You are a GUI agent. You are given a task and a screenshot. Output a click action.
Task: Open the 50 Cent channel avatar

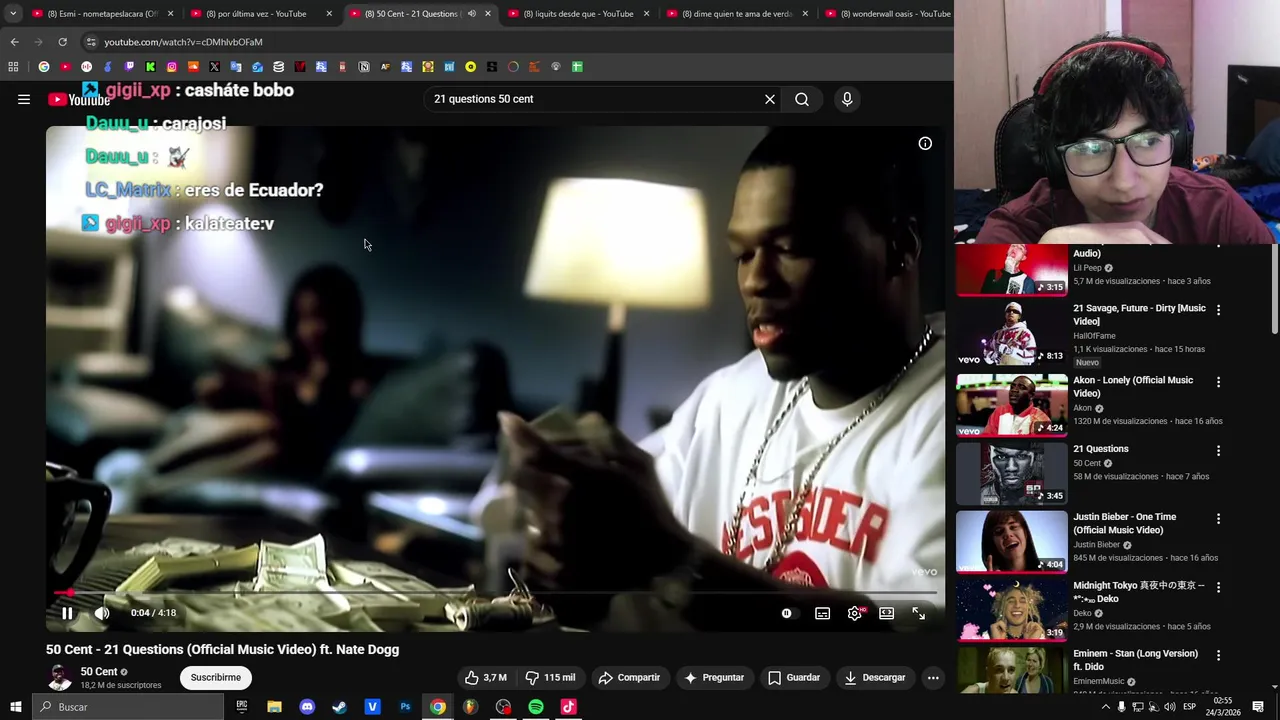click(60, 677)
